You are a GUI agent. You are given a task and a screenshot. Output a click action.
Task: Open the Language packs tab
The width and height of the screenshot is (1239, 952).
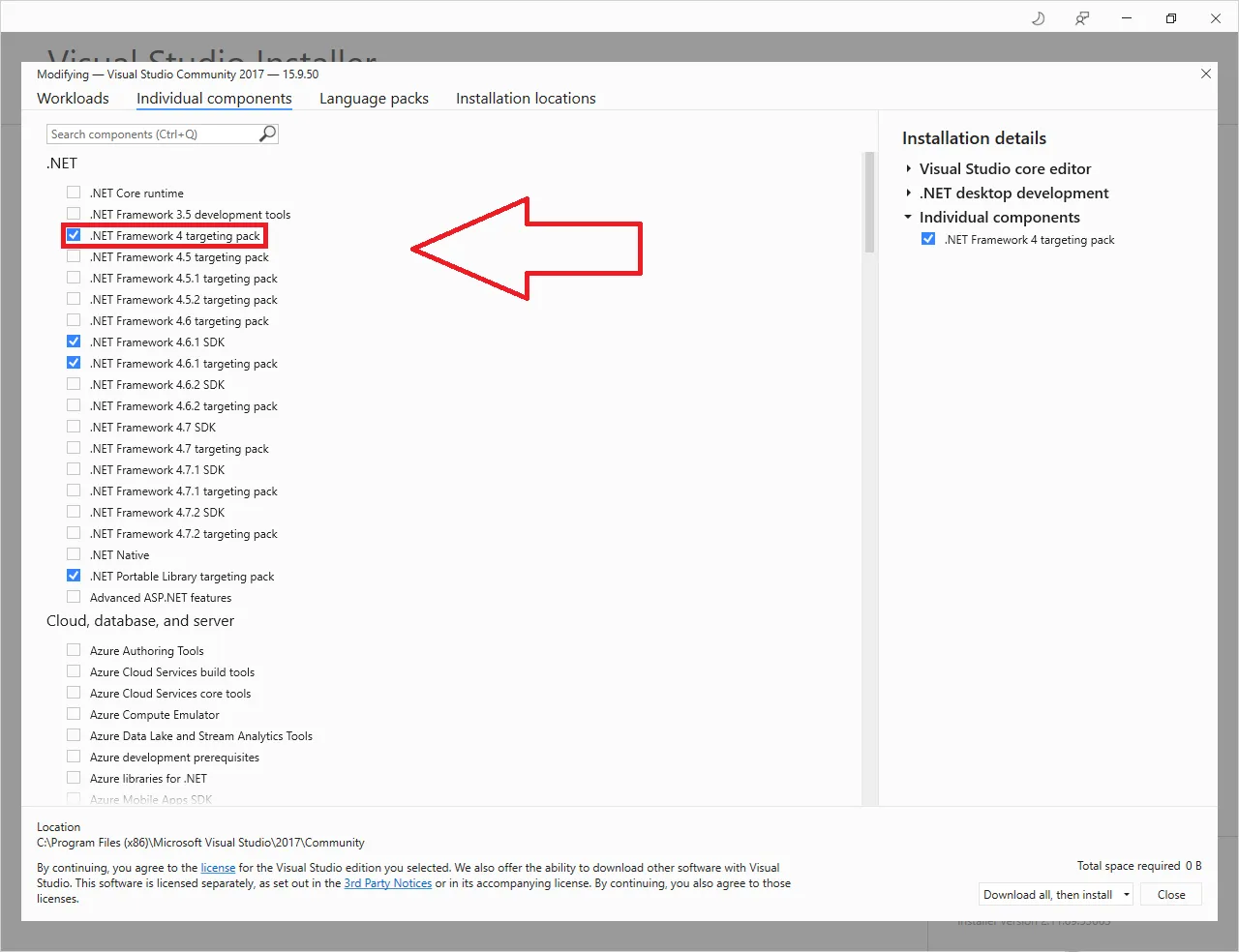374,99
